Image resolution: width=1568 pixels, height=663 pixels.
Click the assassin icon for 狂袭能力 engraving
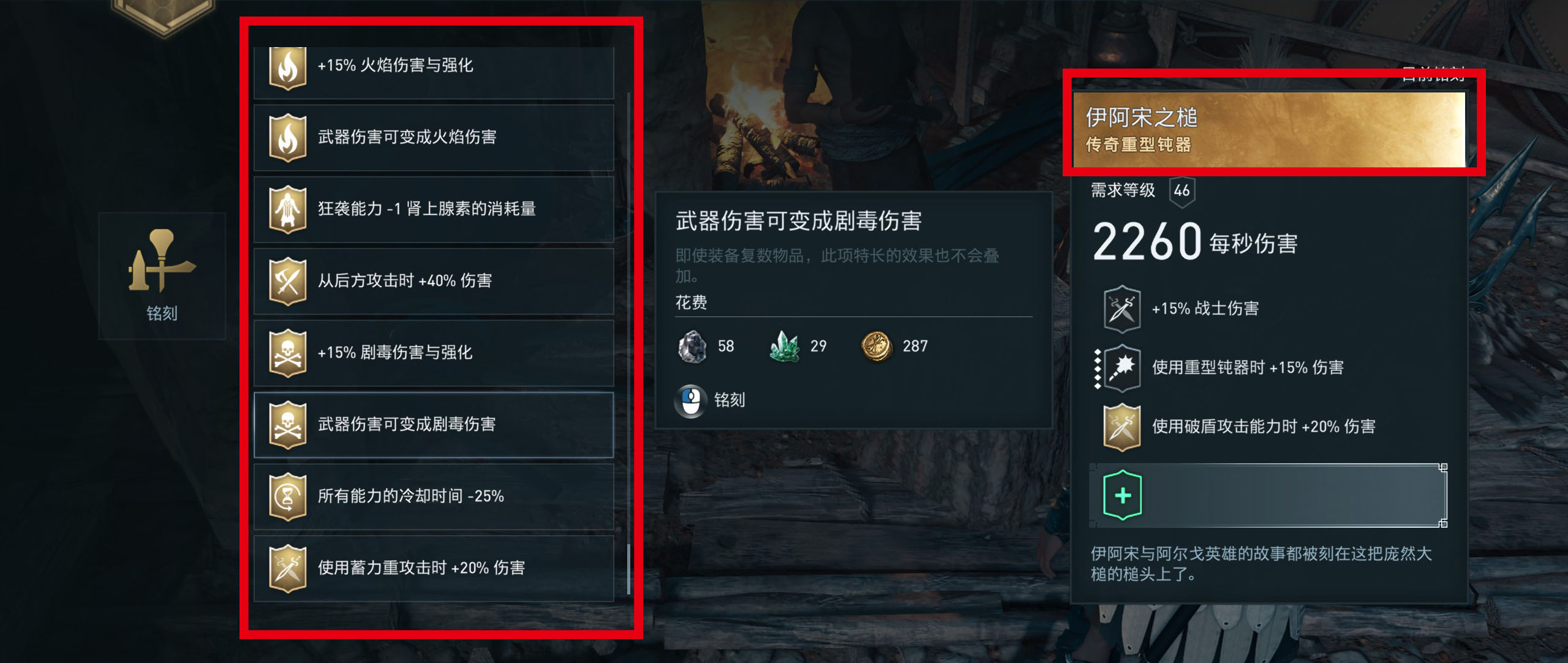coord(288,209)
